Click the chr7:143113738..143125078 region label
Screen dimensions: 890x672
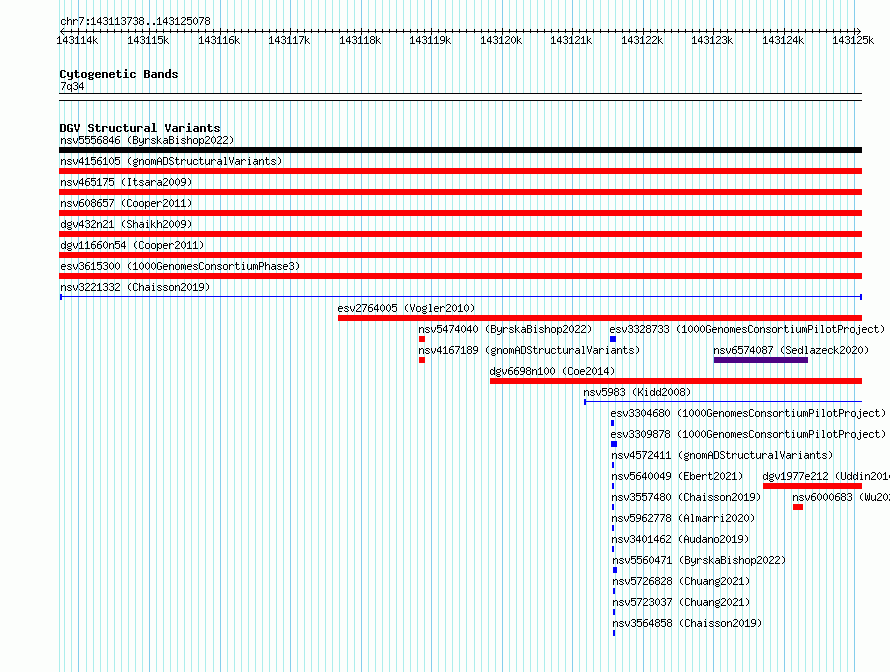click(x=135, y=21)
